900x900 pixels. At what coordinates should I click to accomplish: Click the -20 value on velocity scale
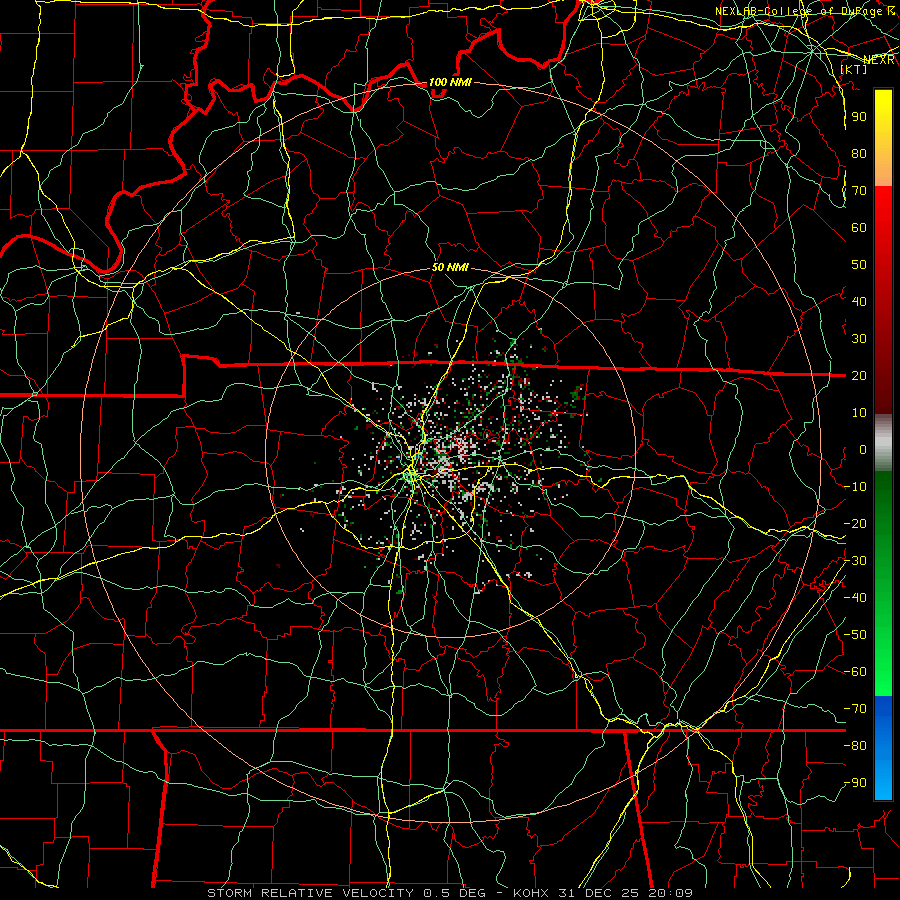click(x=855, y=523)
